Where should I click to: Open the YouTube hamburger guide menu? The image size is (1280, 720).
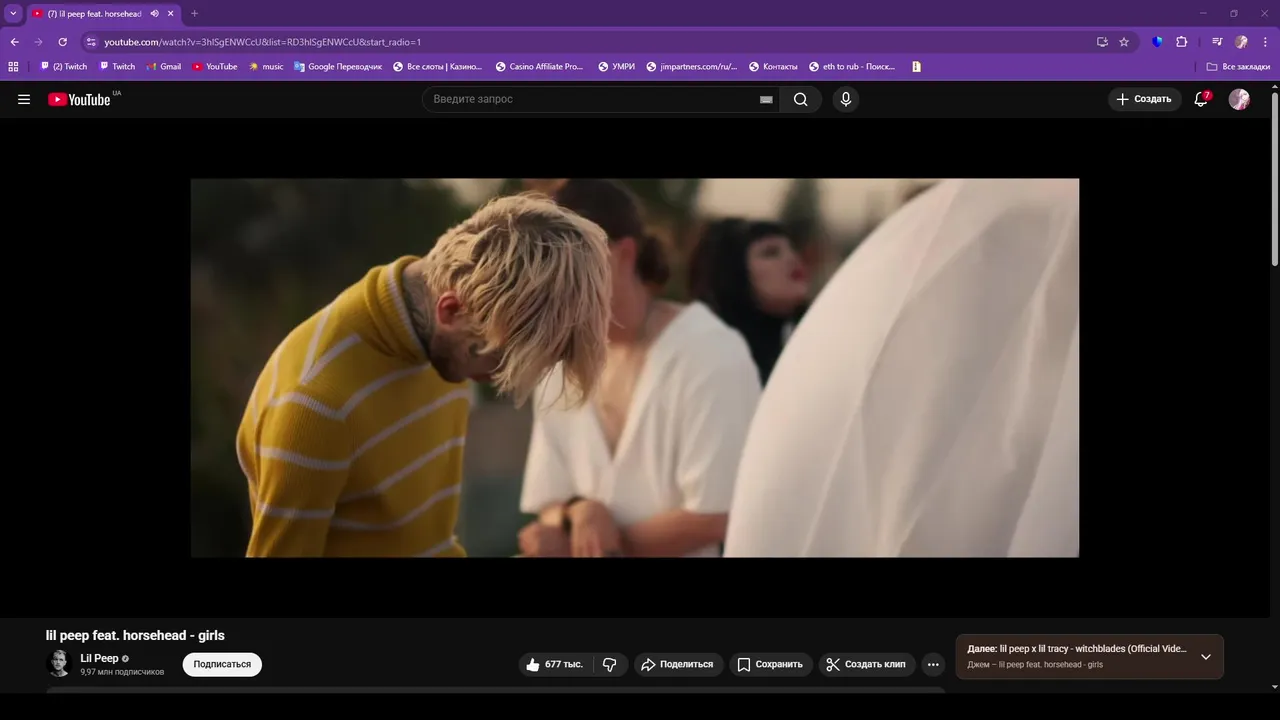pos(24,99)
